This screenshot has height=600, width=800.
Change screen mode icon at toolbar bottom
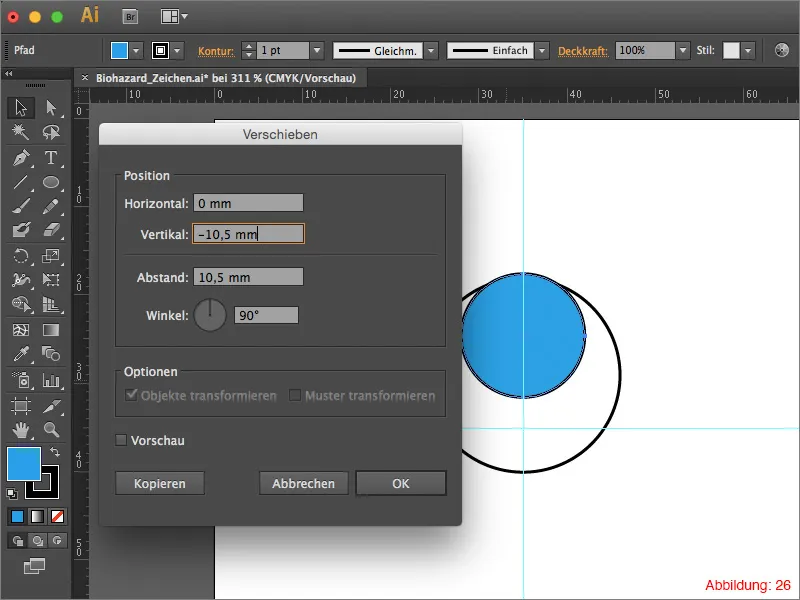click(34, 566)
